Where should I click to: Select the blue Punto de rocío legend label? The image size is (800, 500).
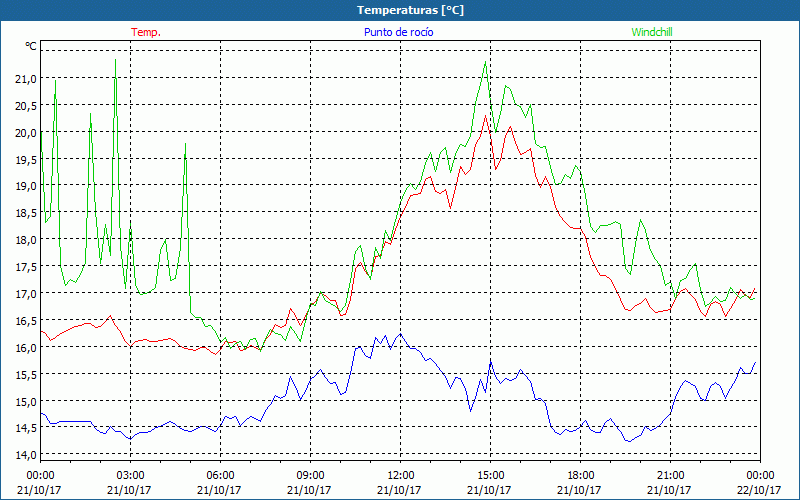click(x=398, y=32)
